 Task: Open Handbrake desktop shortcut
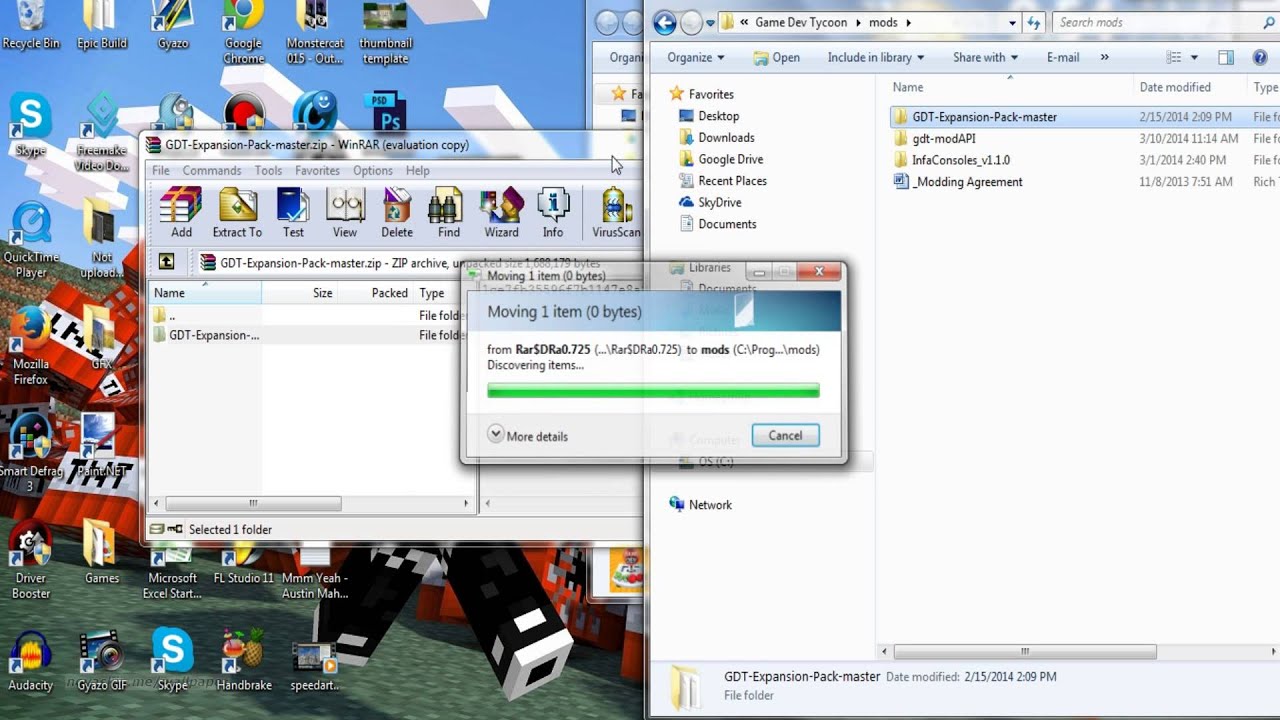click(x=244, y=662)
